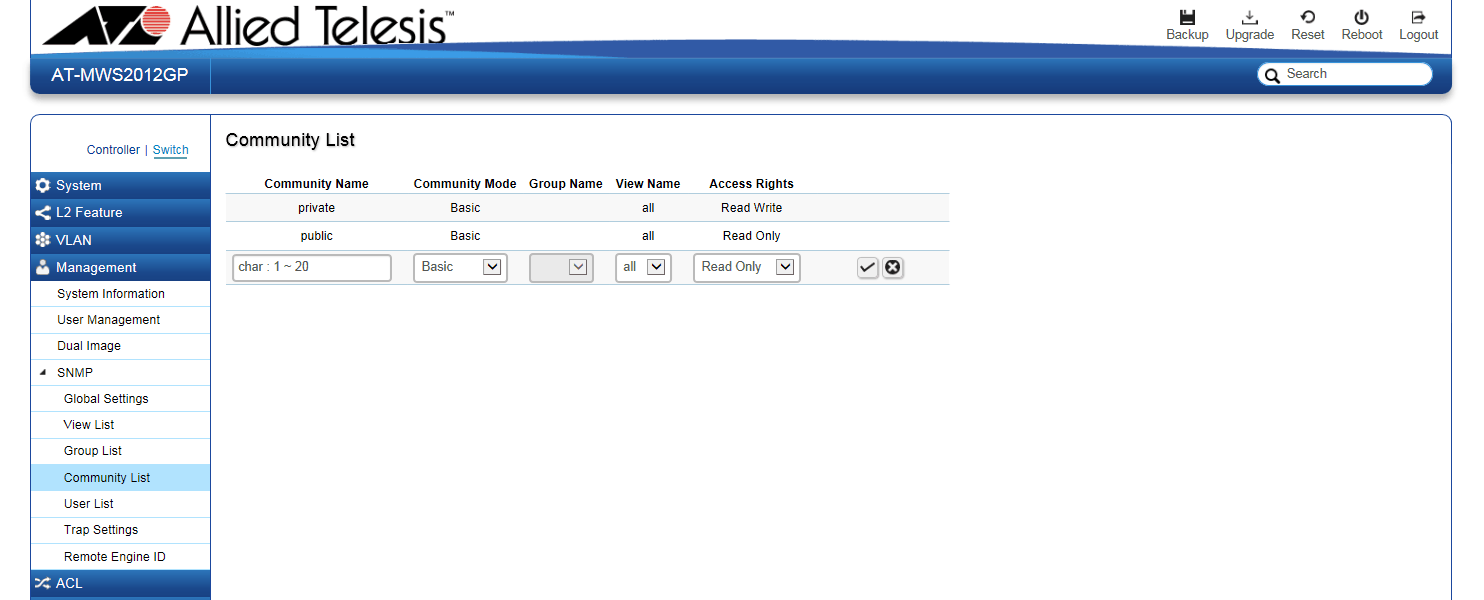Click Basic mode cell in private row
The image size is (1484, 600).
[x=465, y=208]
